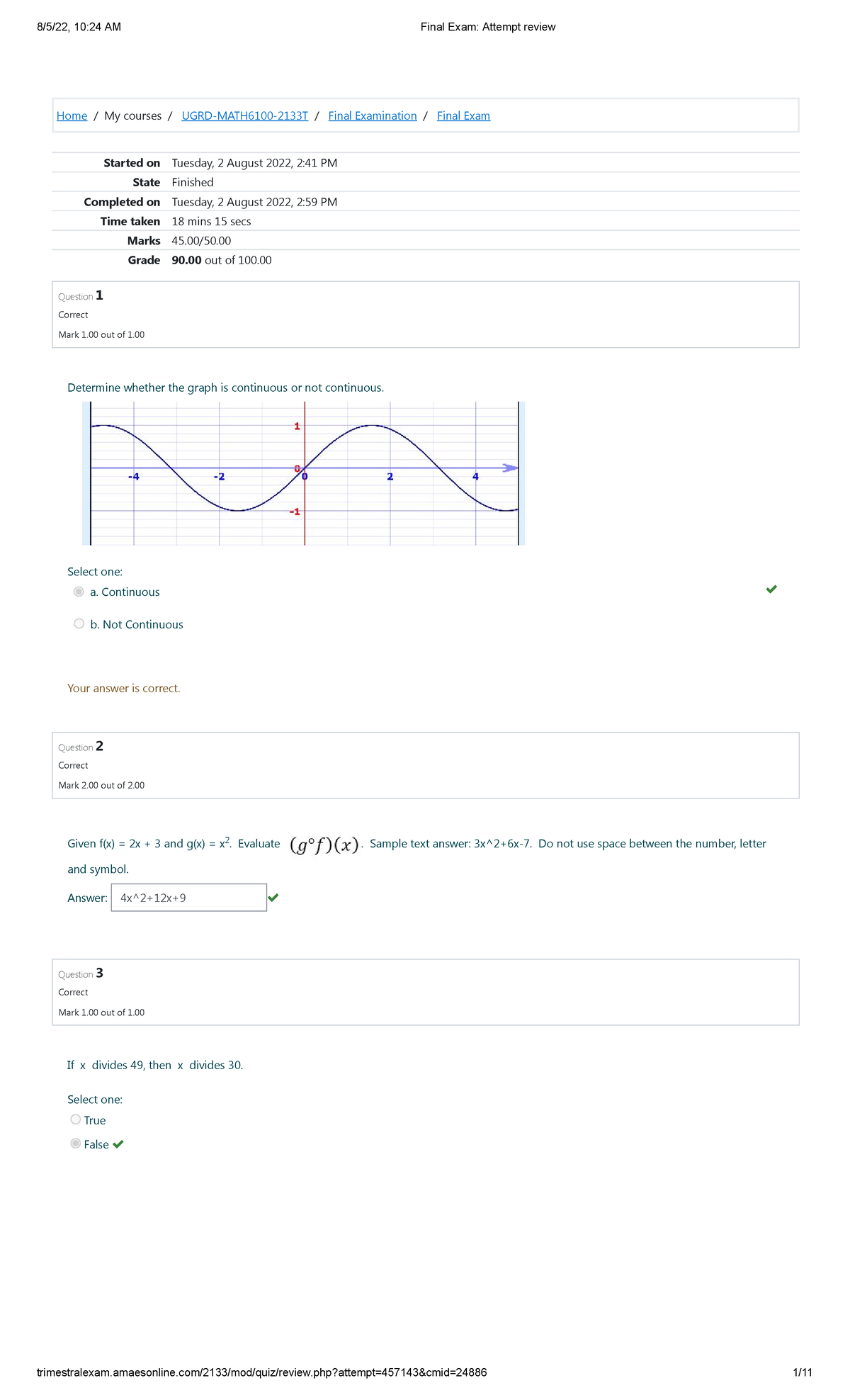Click the Question 1 header box
This screenshot has height=1400, width=850.
[x=425, y=314]
